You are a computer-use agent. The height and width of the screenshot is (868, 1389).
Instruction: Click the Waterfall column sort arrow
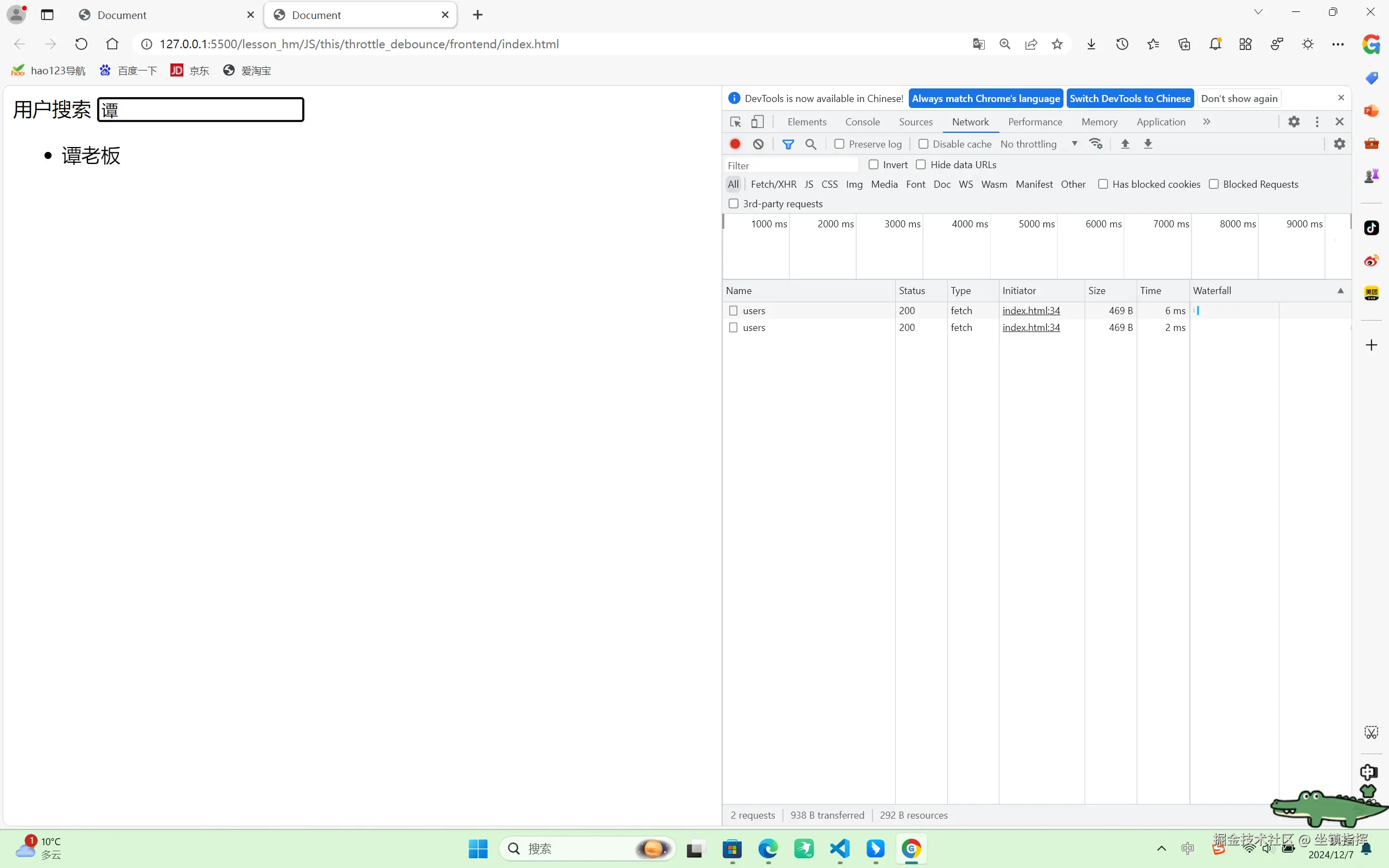pos(1340,290)
